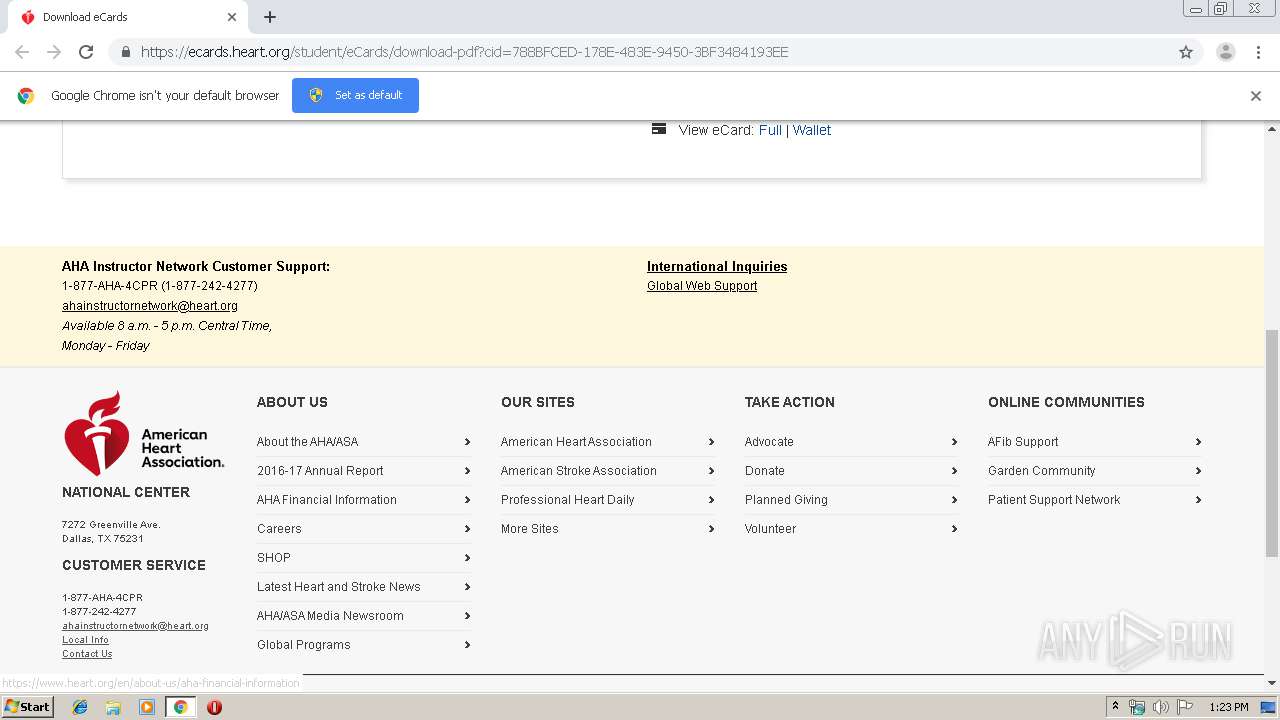Image resolution: width=1280 pixels, height=720 pixels.
Task: Open the footer Local Info link
Action: (x=85, y=640)
